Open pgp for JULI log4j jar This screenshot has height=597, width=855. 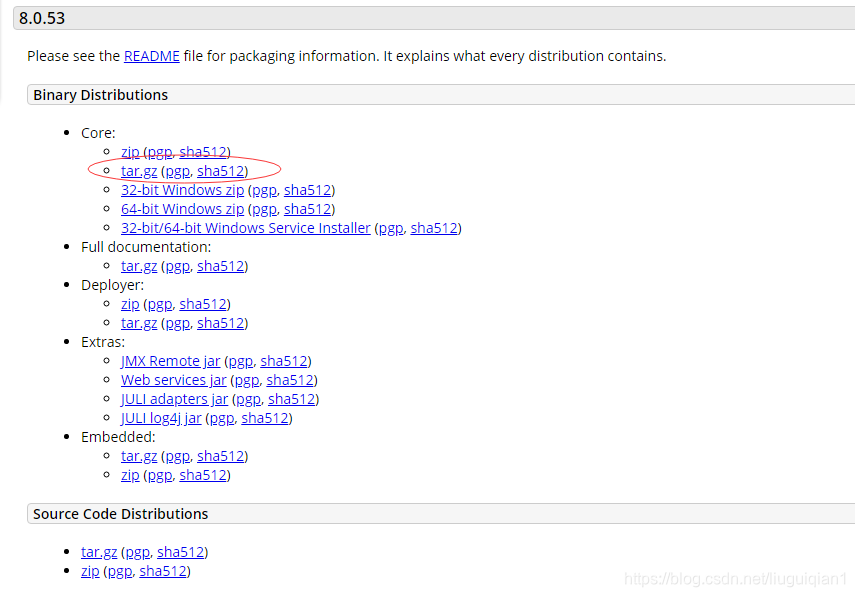coord(222,418)
